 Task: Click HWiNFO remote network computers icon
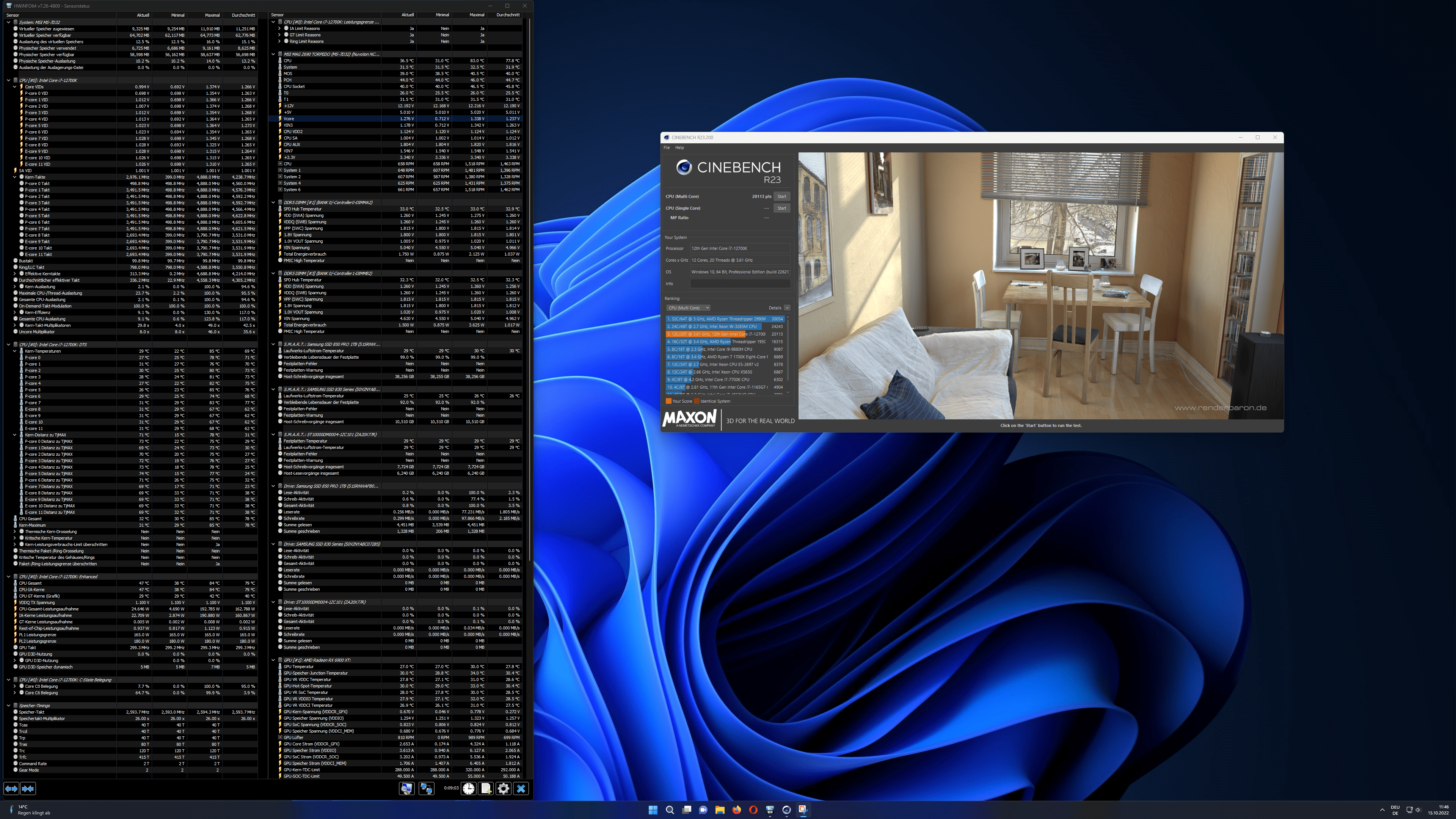(426, 788)
